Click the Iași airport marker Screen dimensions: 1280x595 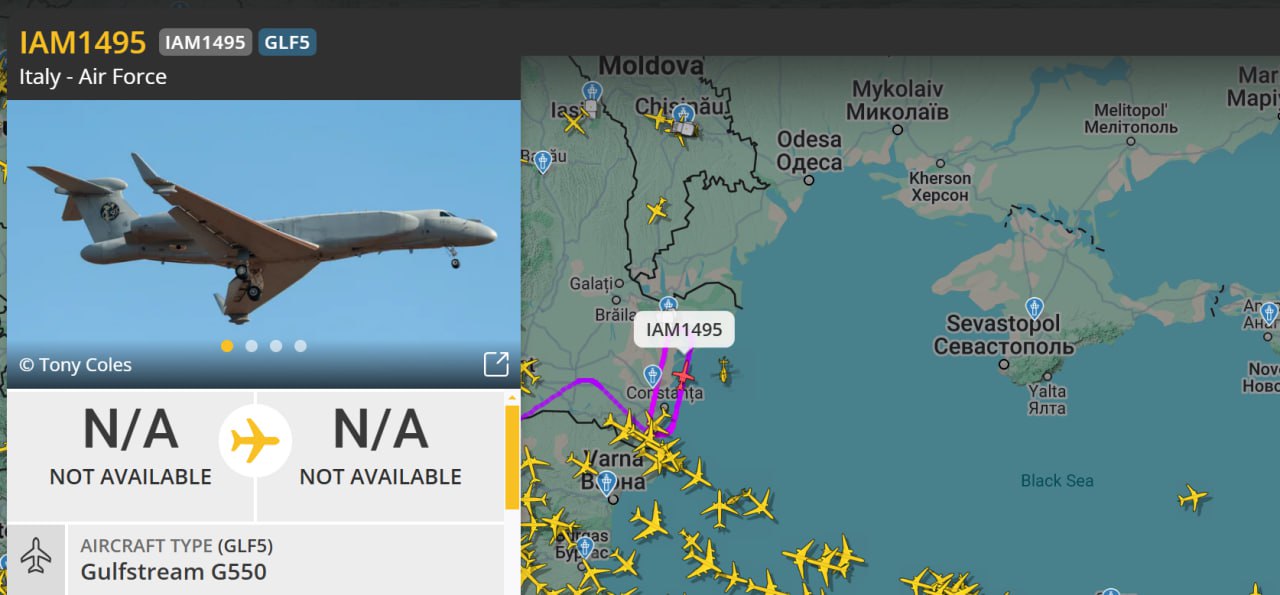592,93
